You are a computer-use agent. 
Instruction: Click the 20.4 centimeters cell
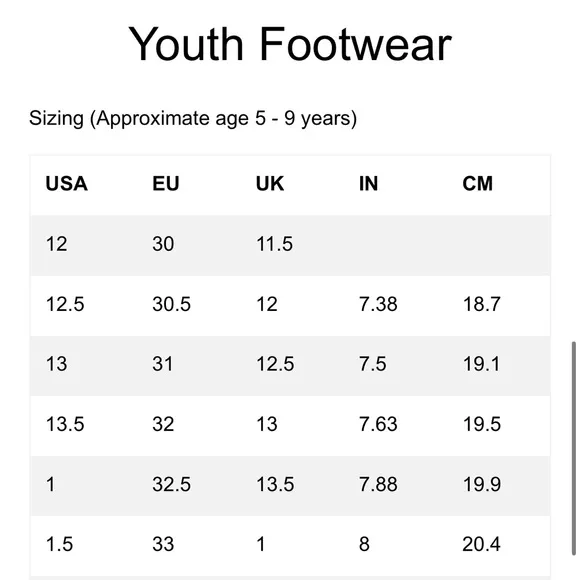coord(482,544)
